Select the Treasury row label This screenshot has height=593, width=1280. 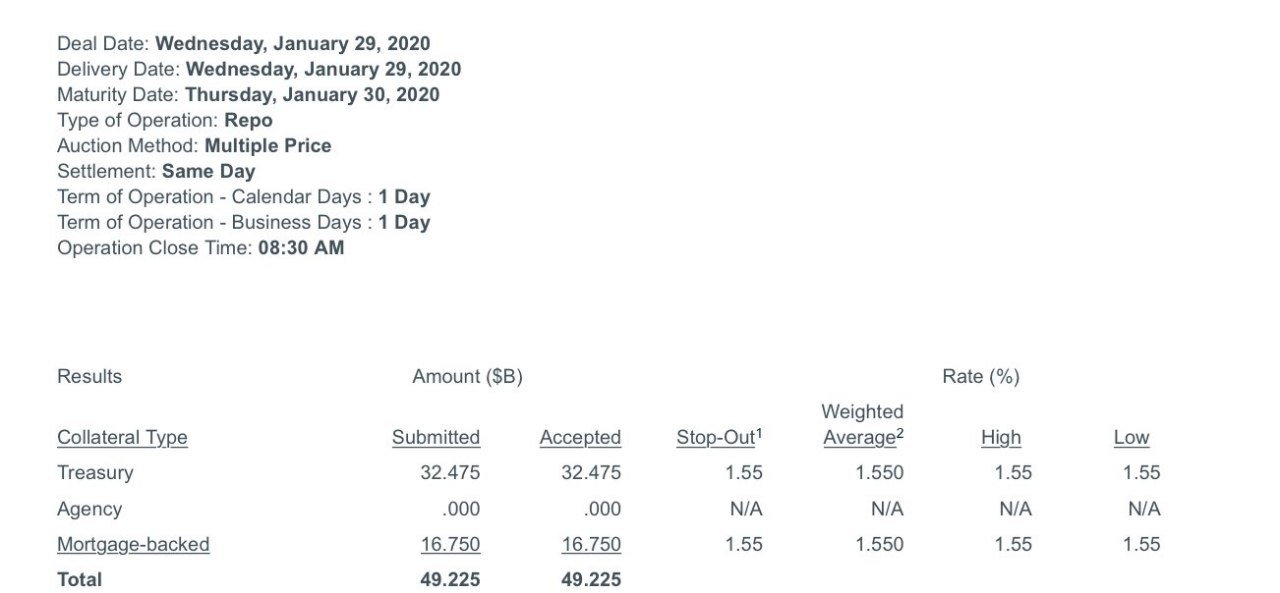[95, 472]
